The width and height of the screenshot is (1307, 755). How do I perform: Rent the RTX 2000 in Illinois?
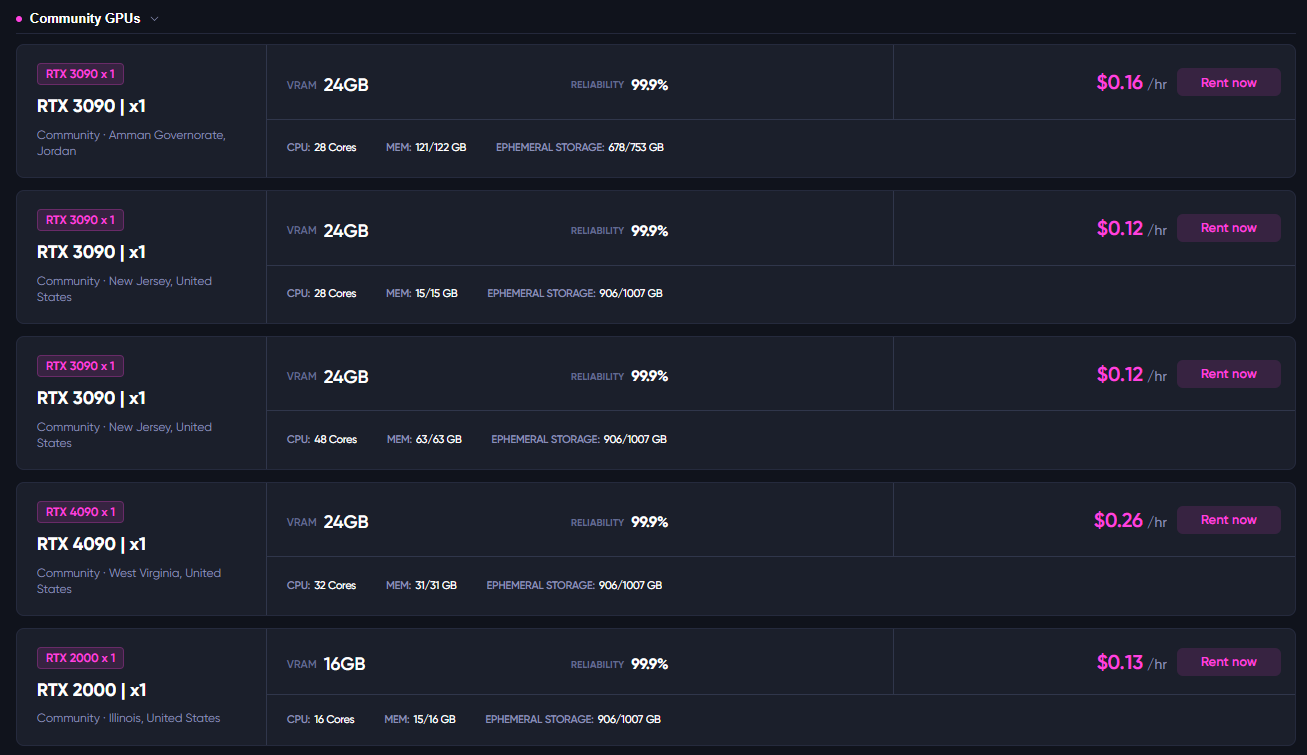tap(1228, 662)
